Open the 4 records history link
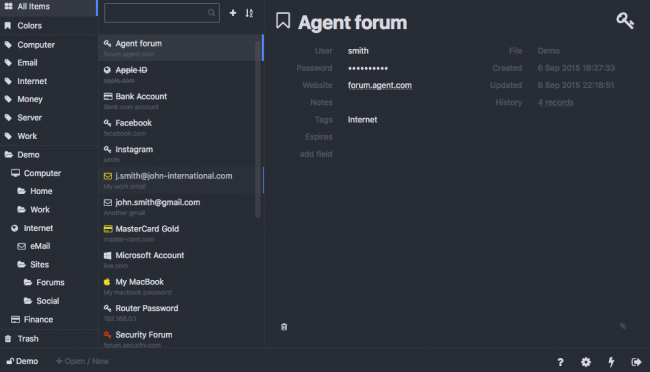The width and height of the screenshot is (650, 372). tap(555, 102)
